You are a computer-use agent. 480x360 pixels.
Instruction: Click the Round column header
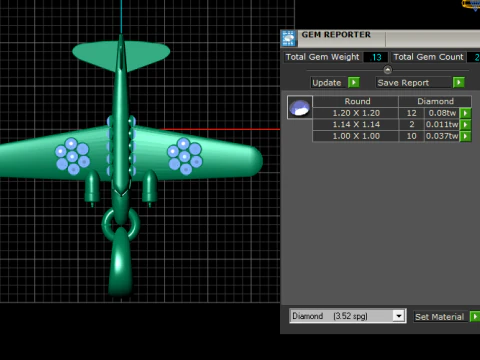coord(356,101)
